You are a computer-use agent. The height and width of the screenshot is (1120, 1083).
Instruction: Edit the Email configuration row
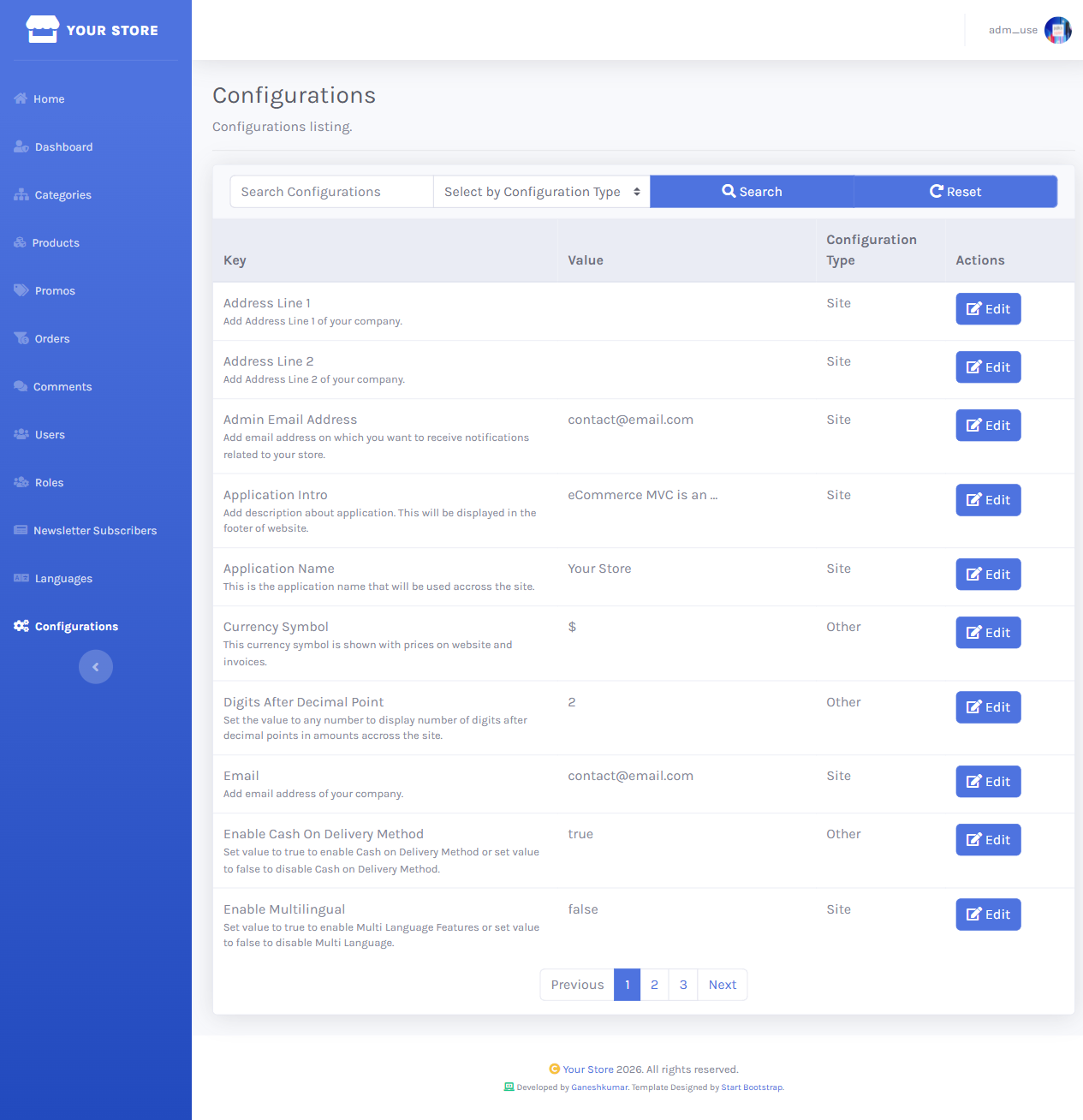coord(988,782)
